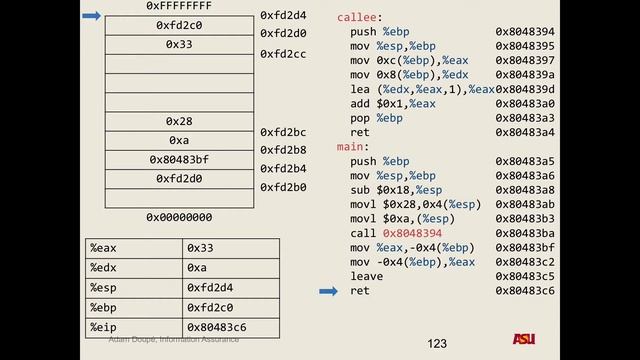Click code address 0x80483c5
The width and height of the screenshot is (640, 360).
[x=525, y=276]
